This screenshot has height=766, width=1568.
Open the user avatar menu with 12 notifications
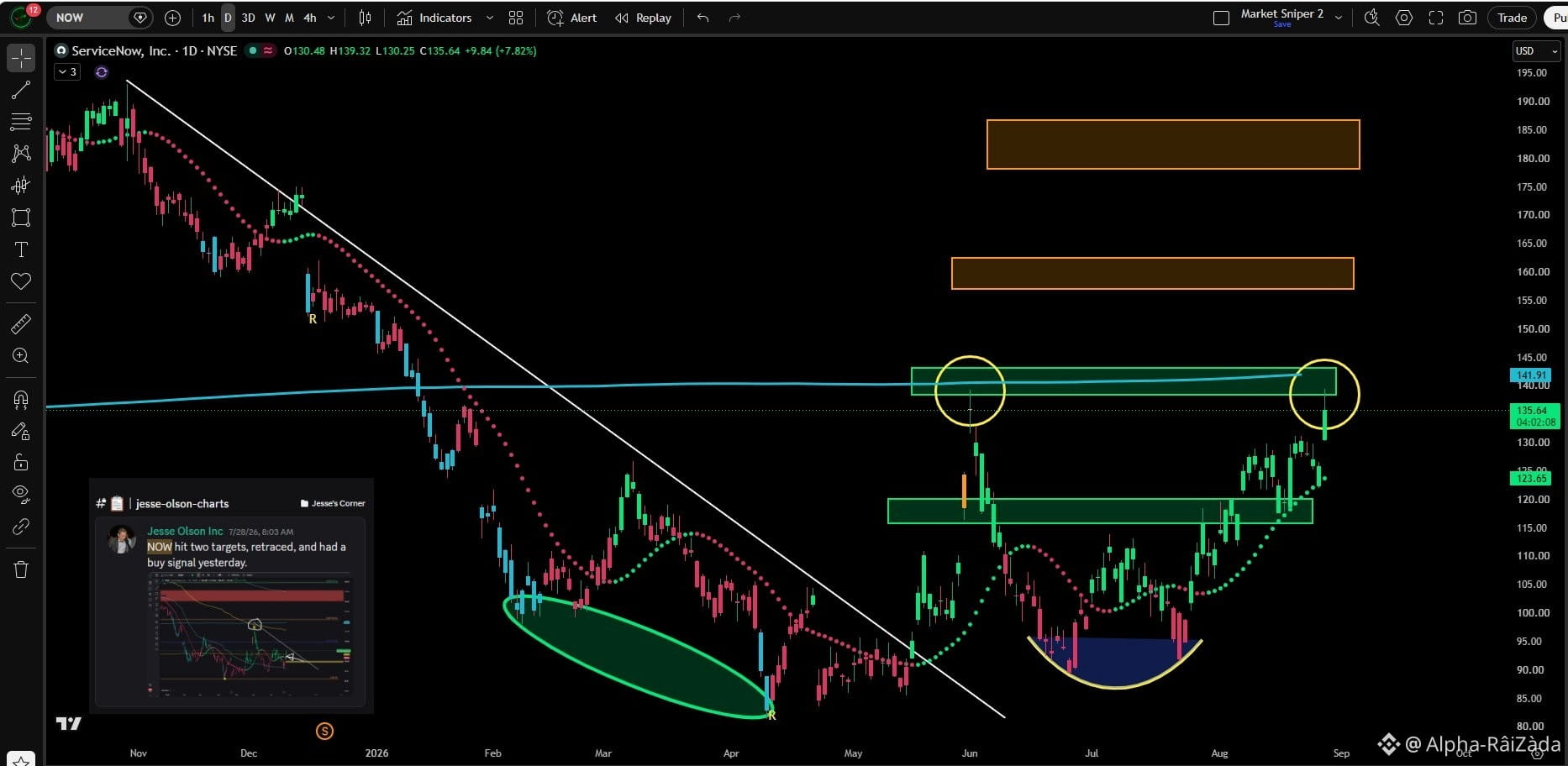(23, 17)
